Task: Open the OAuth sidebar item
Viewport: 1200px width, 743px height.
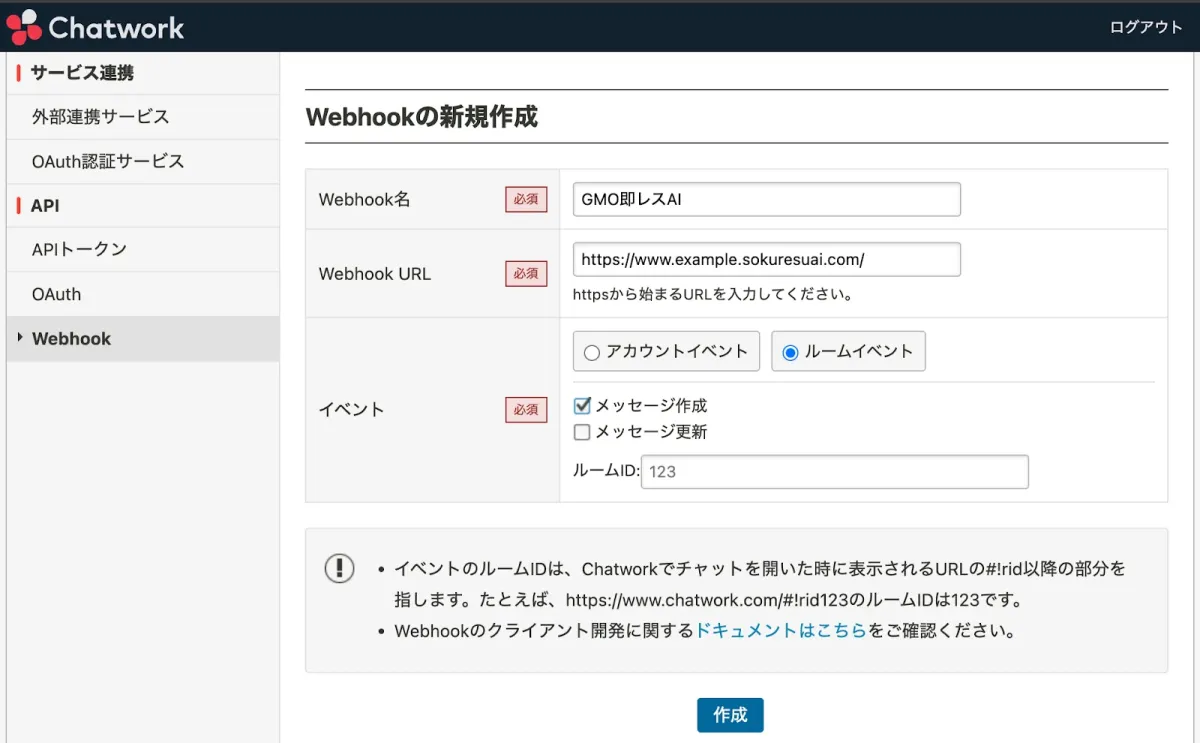Action: pyautogui.click(x=56, y=294)
